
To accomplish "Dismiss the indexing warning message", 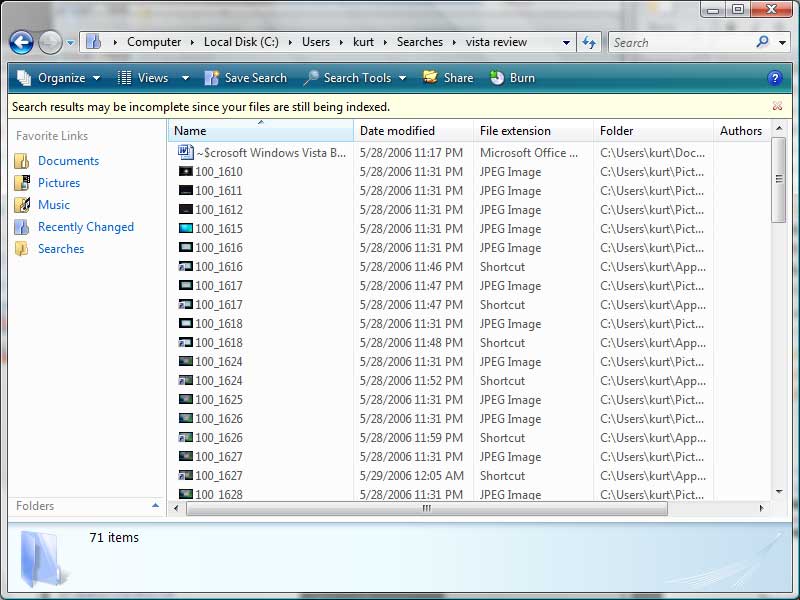I will [x=777, y=105].
